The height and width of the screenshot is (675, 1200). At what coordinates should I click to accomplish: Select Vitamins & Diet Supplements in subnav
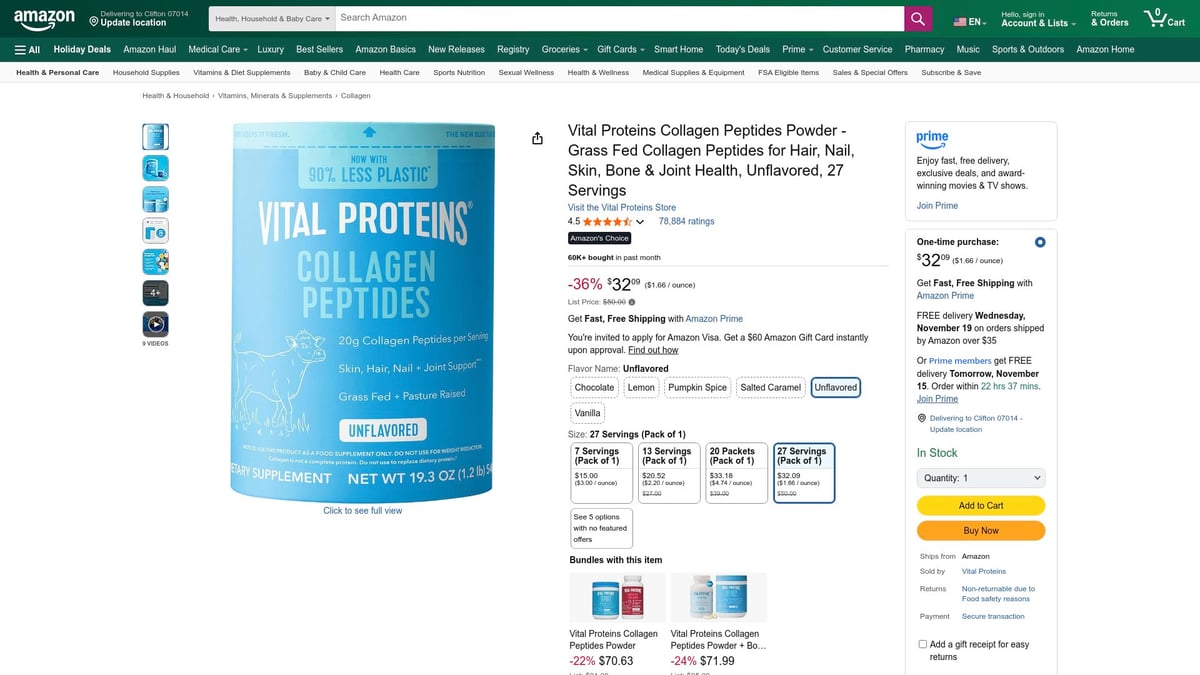[241, 72]
